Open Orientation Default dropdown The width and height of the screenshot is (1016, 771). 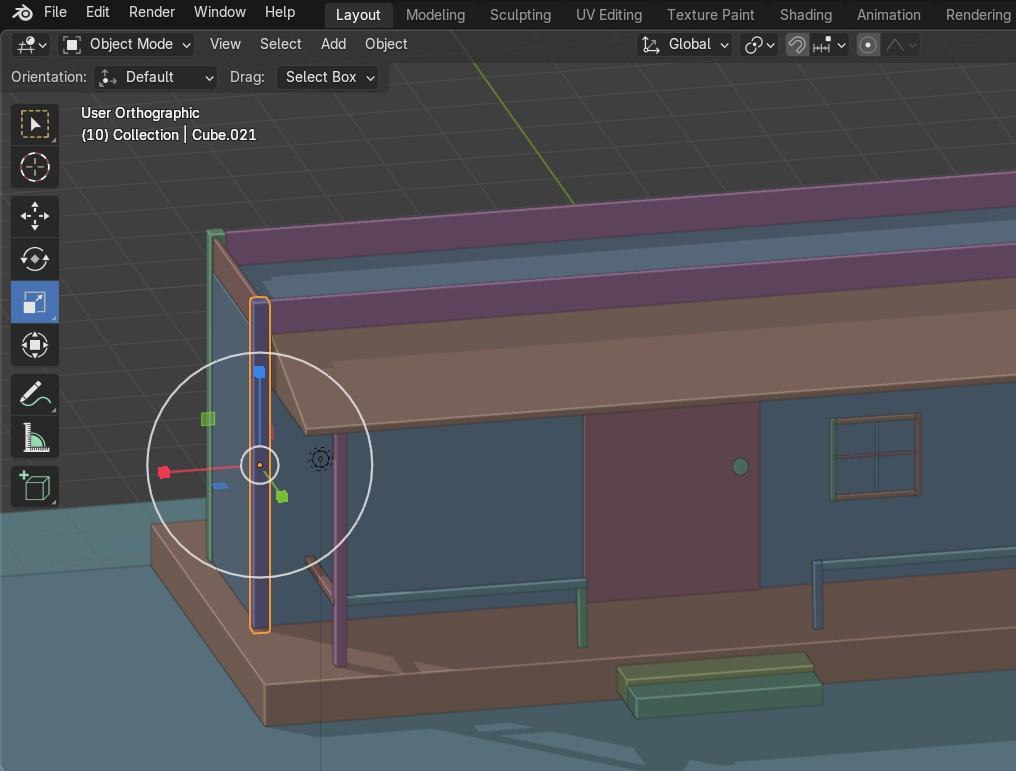[x=157, y=77]
